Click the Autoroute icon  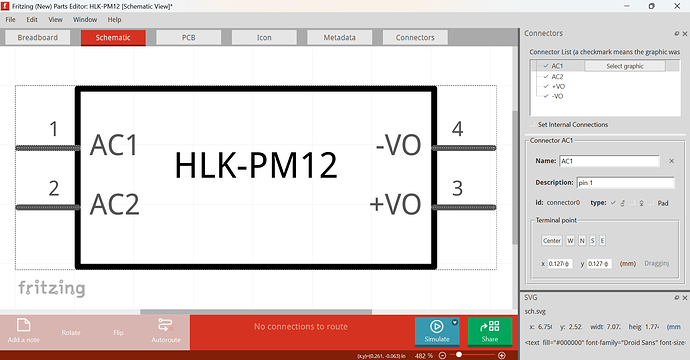165,325
